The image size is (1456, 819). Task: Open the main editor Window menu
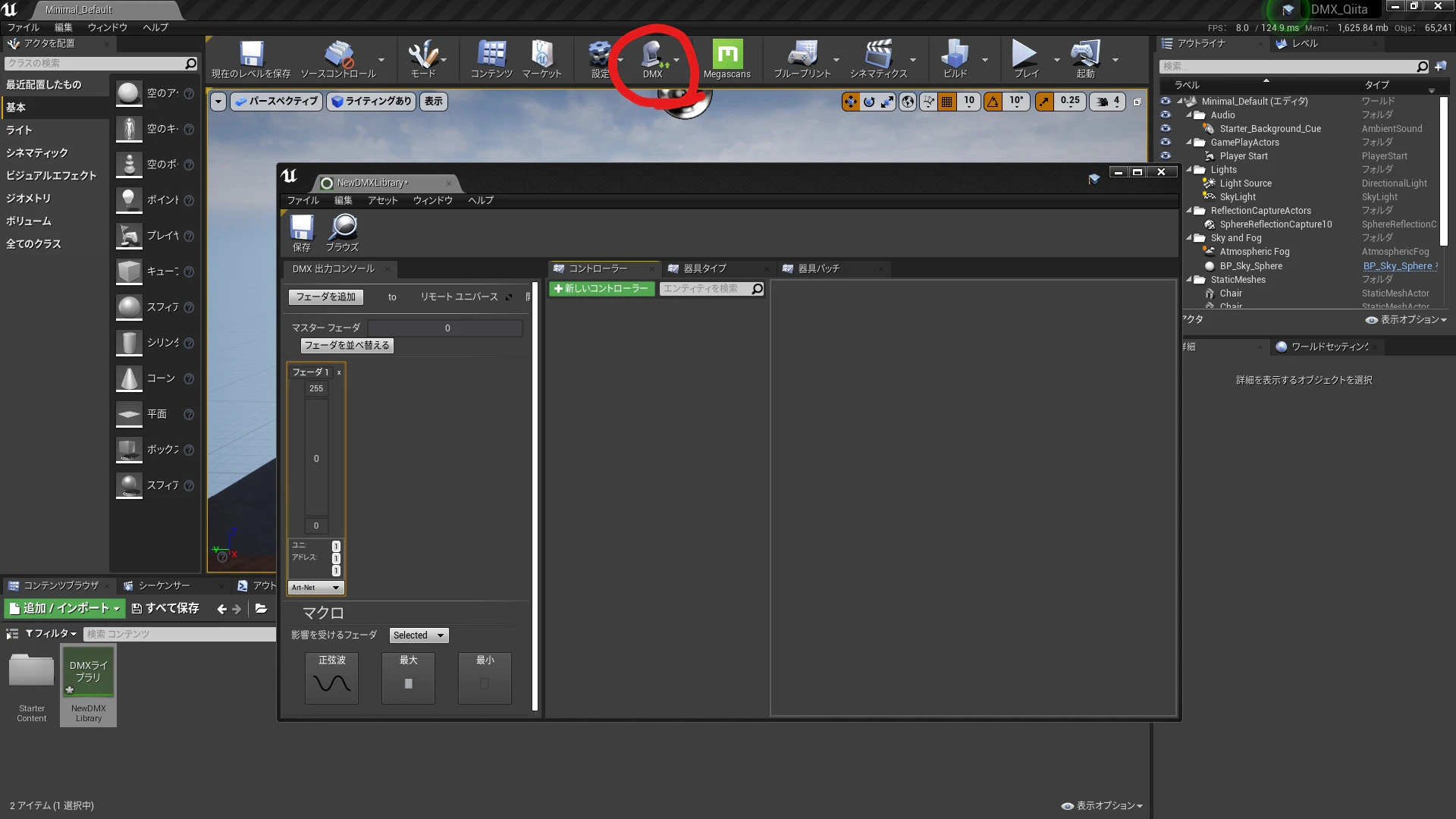107,27
